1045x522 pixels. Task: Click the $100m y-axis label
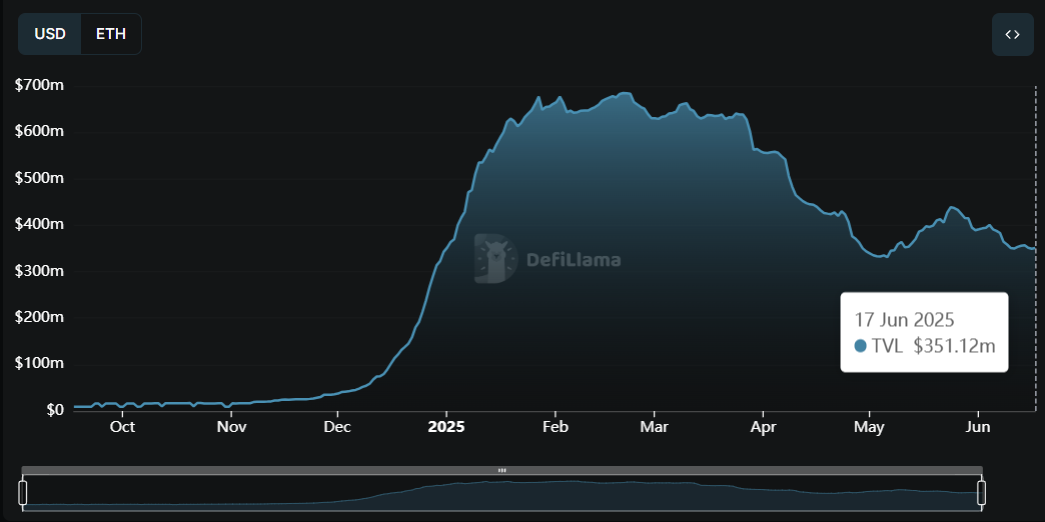point(39,364)
